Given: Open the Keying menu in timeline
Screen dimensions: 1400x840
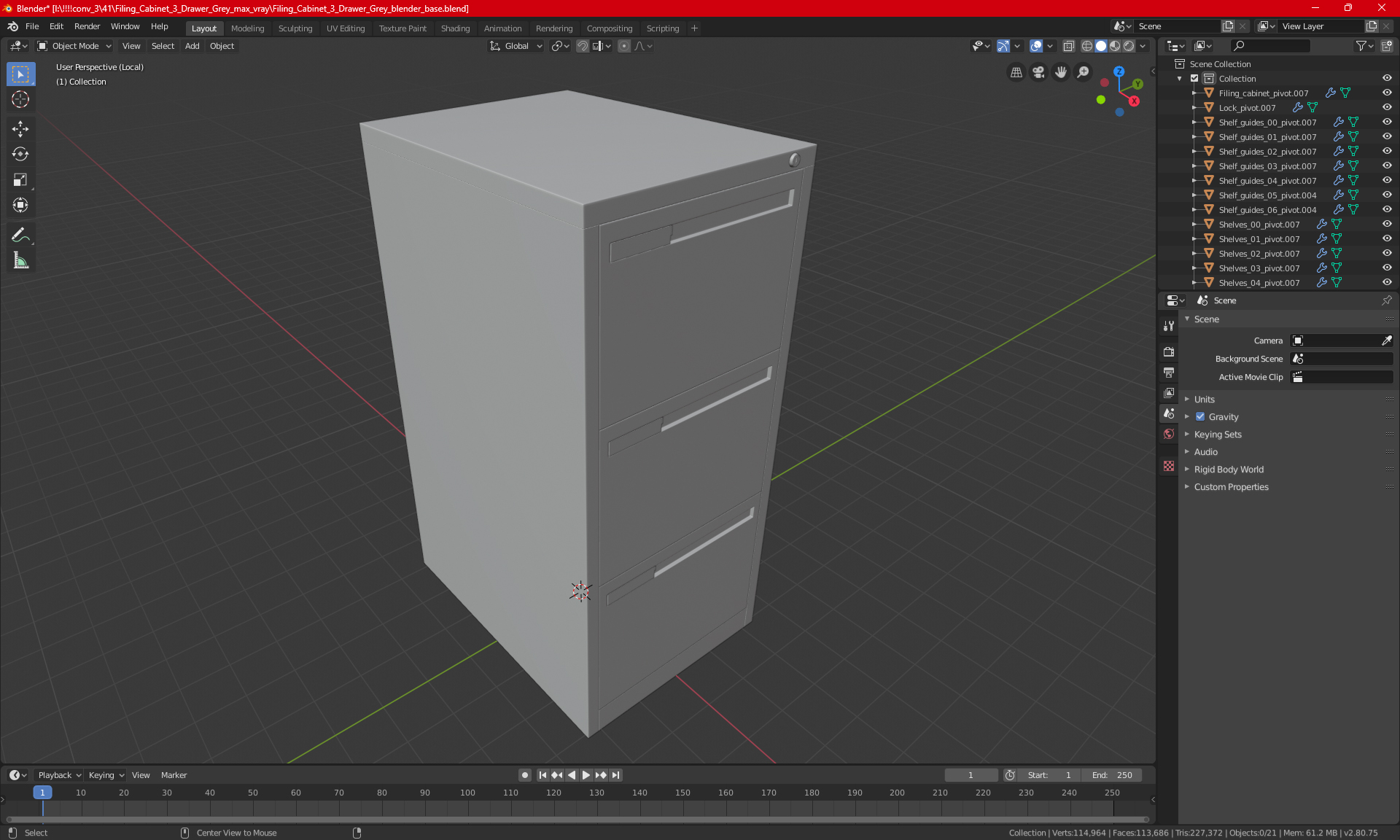Looking at the screenshot, I should (106, 775).
